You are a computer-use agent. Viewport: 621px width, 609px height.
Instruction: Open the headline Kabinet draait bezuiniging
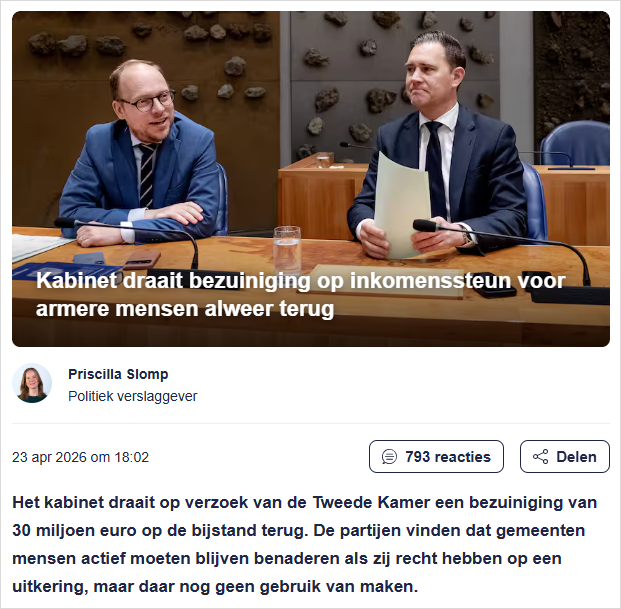point(300,295)
